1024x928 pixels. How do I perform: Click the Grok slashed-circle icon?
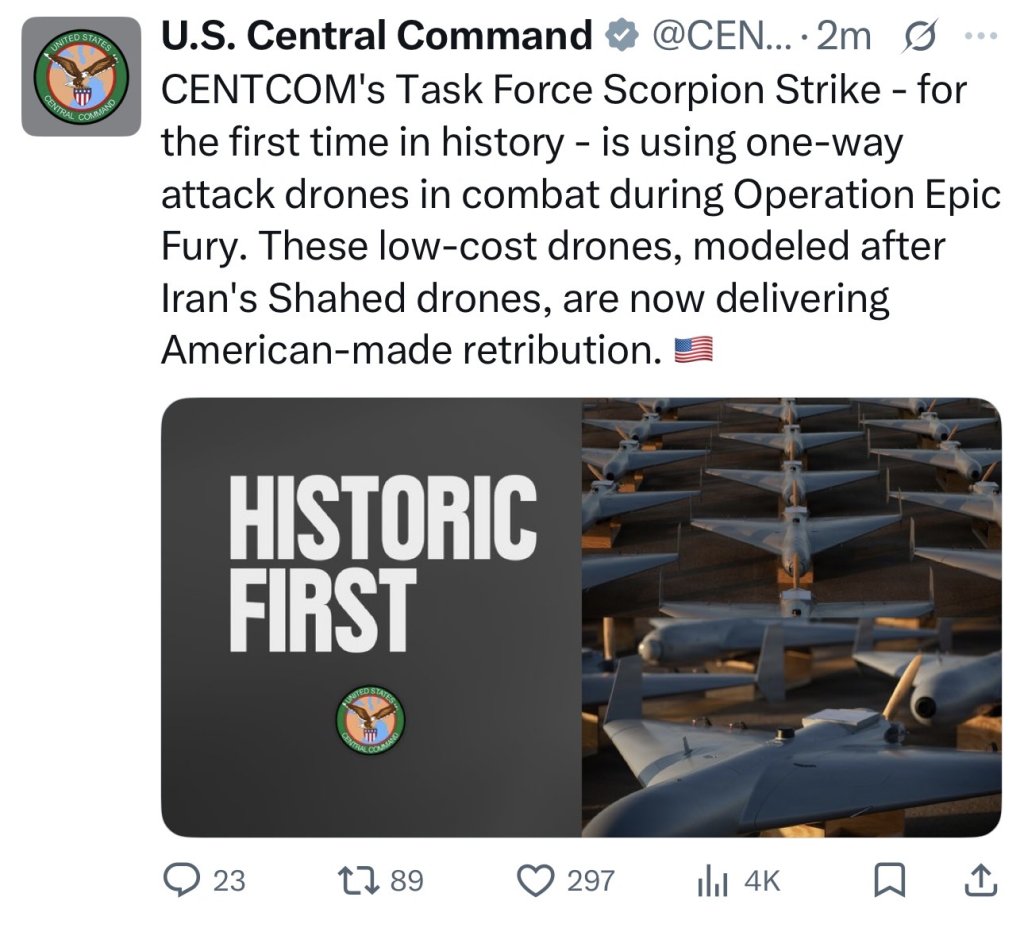point(920,35)
